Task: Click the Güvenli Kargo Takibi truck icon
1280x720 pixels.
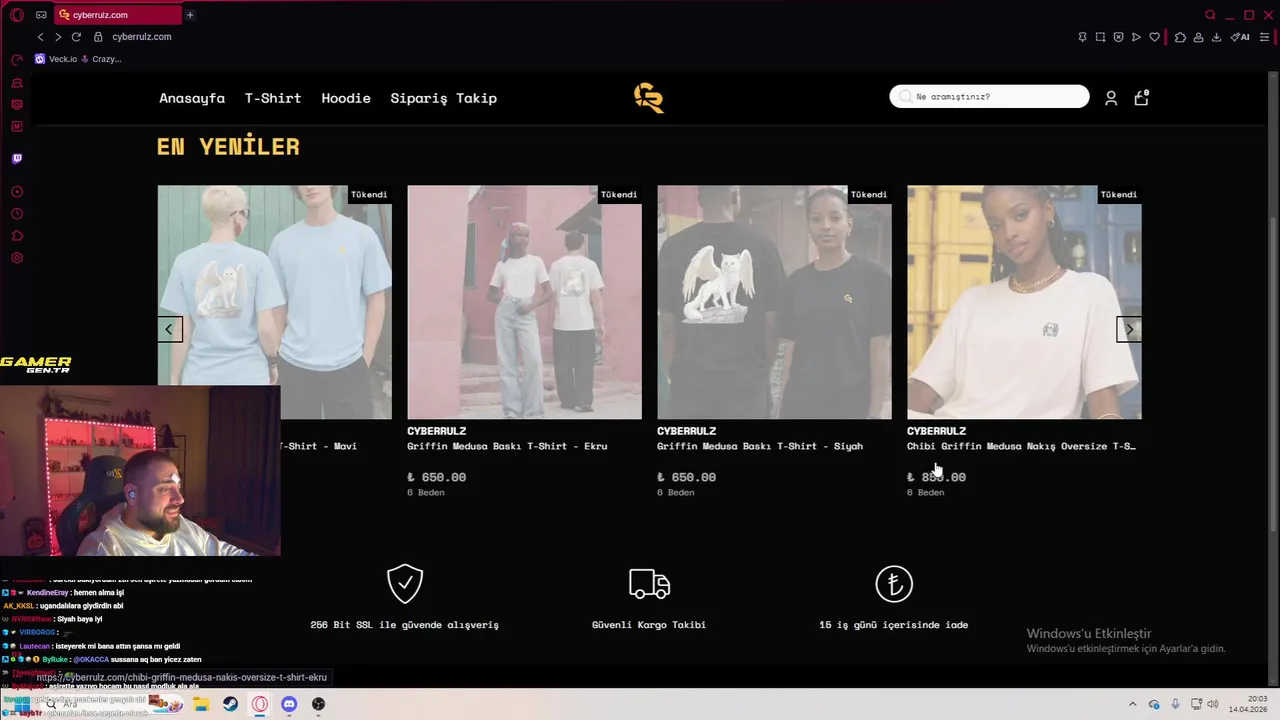Action: [x=649, y=583]
